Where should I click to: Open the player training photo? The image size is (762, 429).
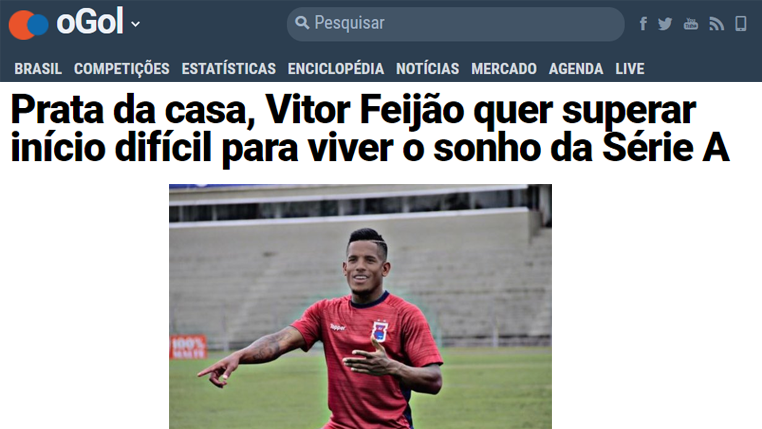360,306
